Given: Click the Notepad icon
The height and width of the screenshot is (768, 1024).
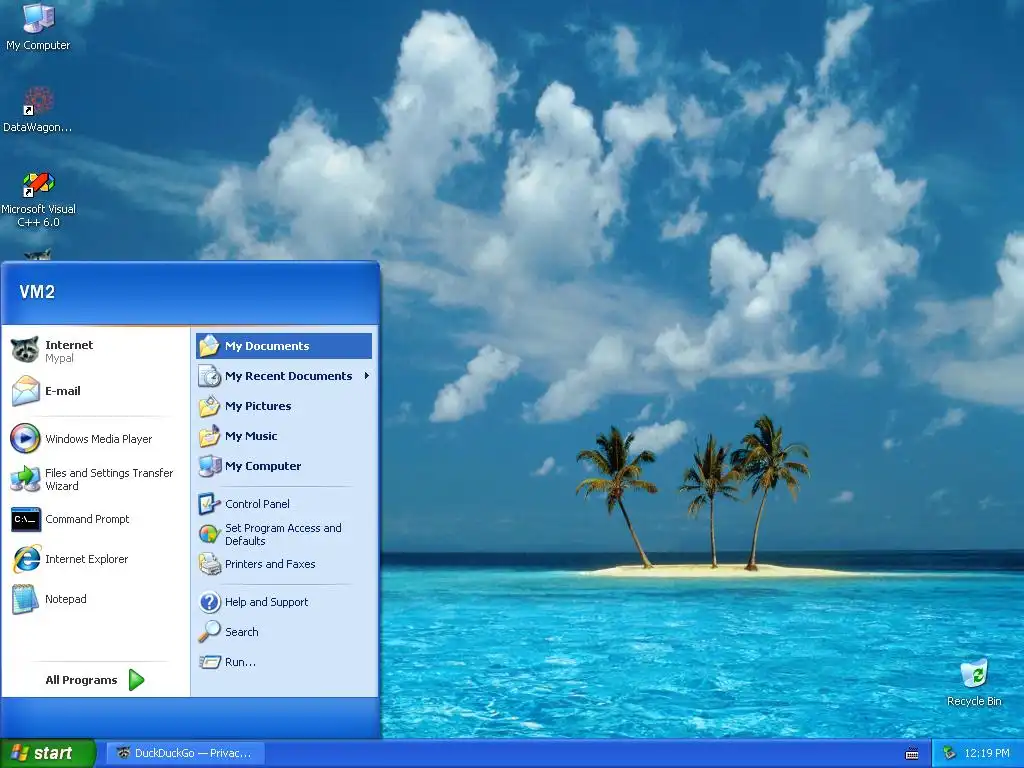Looking at the screenshot, I should pyautogui.click(x=25, y=599).
